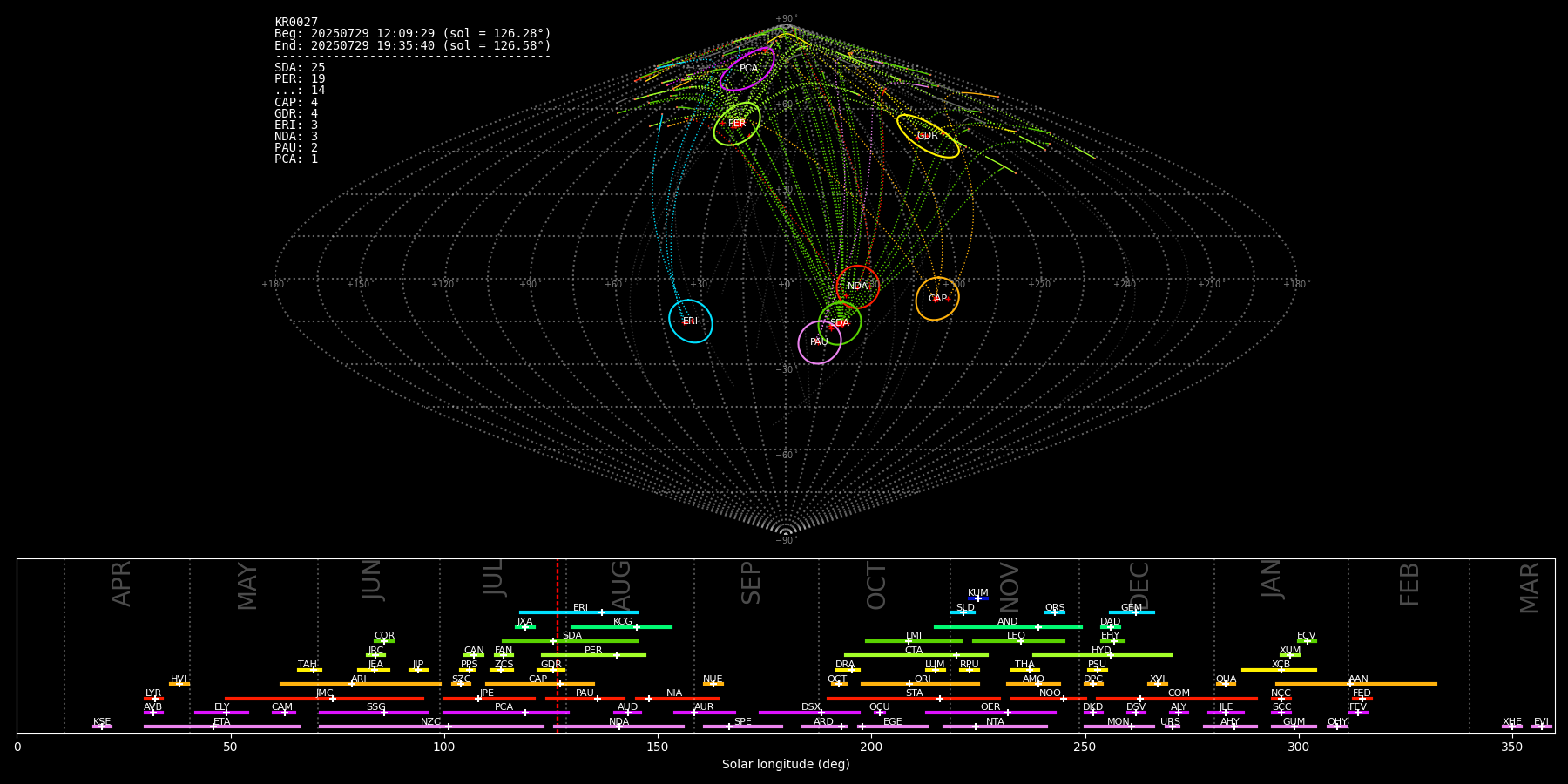Click the NDA pink bar in timeline
This screenshot has height=784, width=1568.
tap(619, 727)
